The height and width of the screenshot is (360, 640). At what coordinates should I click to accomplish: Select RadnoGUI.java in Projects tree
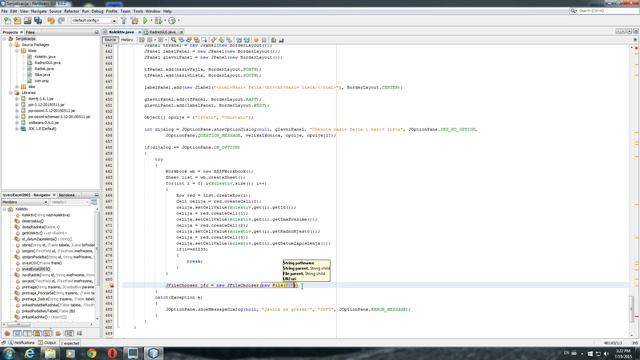coord(47,63)
